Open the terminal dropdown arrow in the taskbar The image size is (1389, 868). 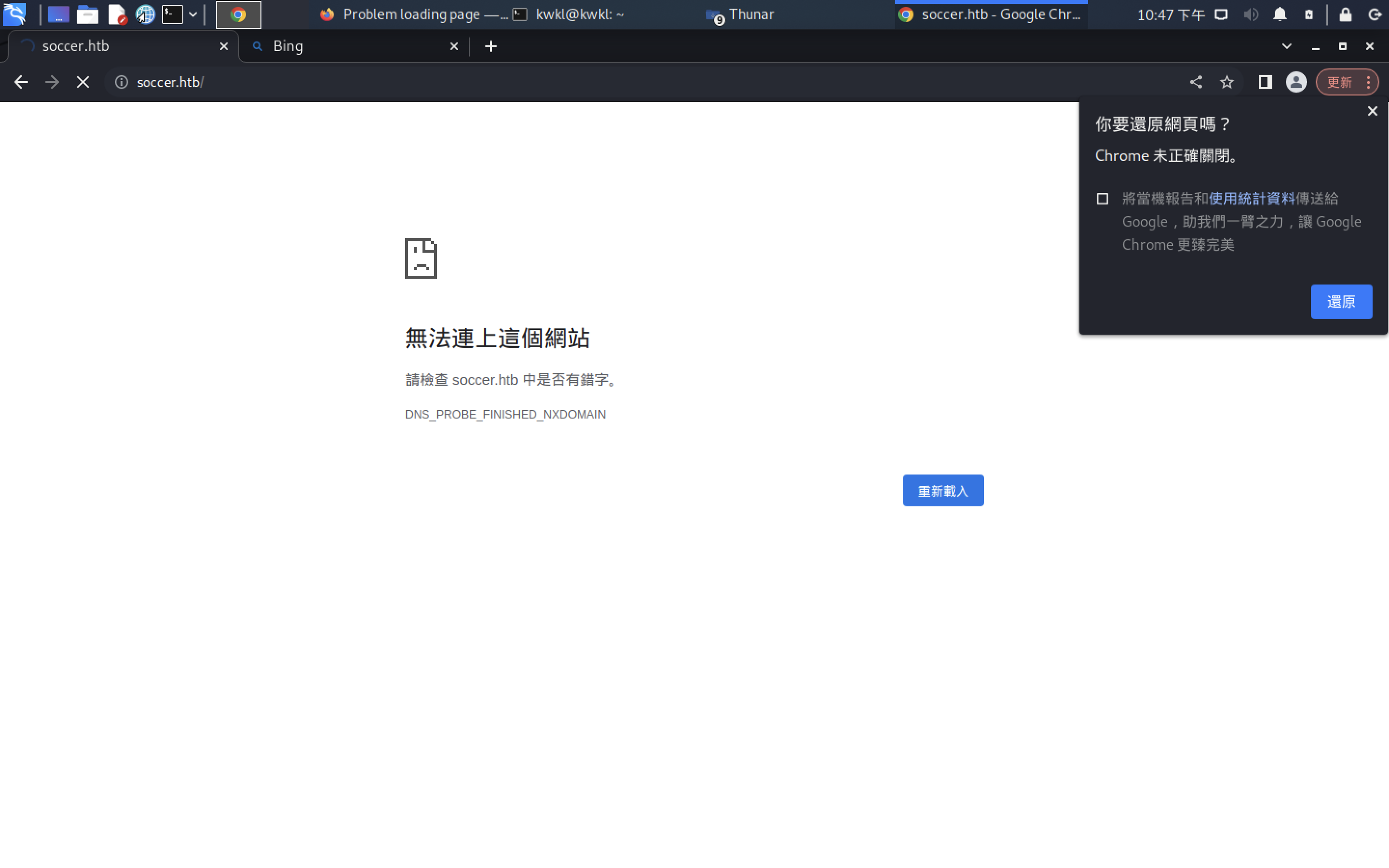click(193, 14)
